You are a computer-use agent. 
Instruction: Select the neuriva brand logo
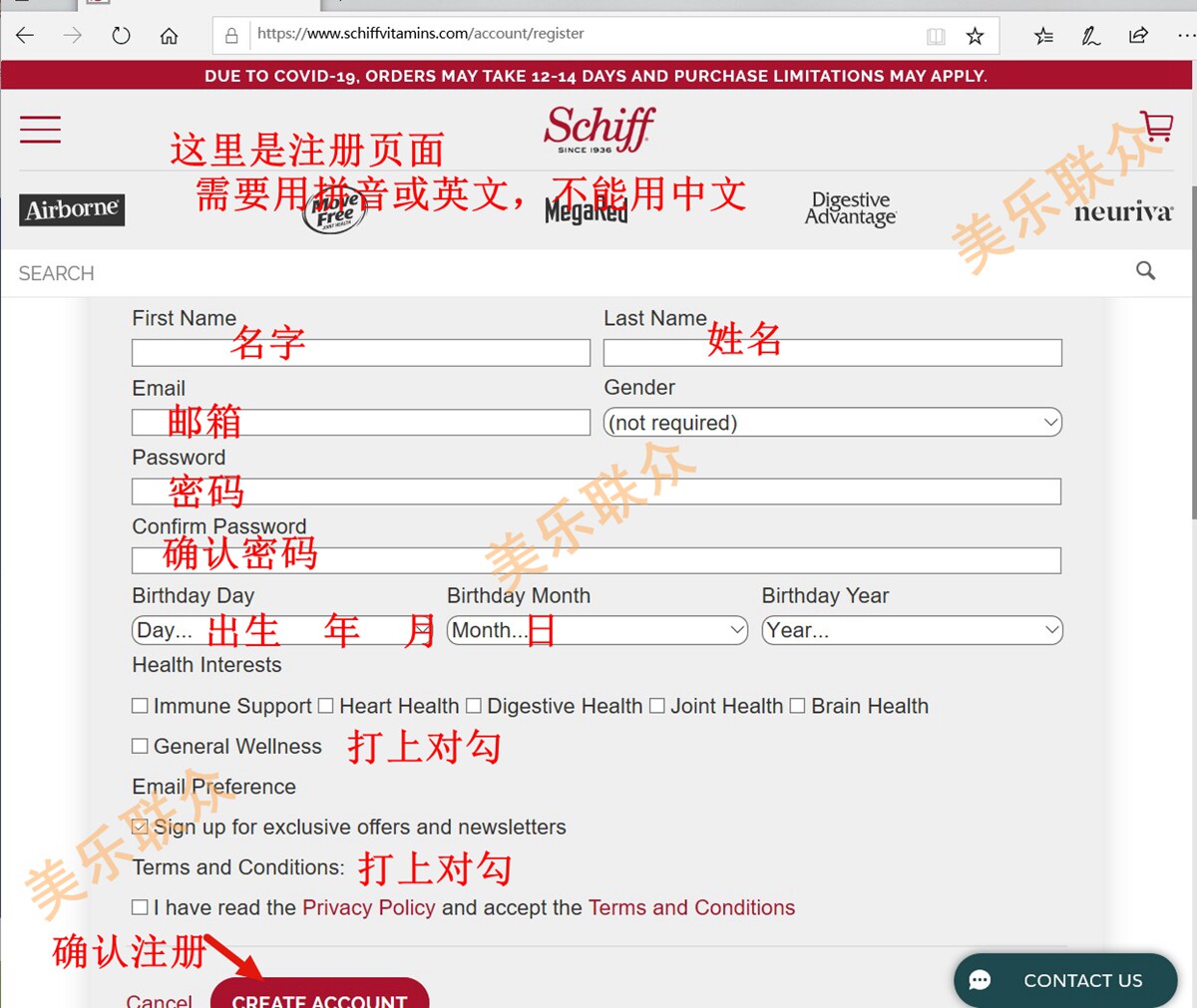[1123, 211]
